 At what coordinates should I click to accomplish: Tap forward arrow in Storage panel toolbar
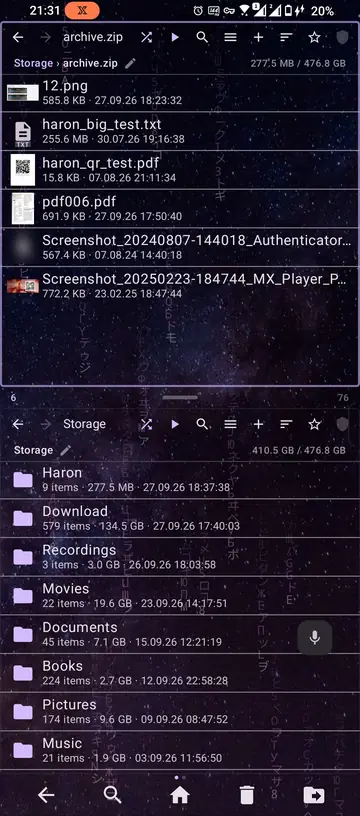[x=46, y=424]
